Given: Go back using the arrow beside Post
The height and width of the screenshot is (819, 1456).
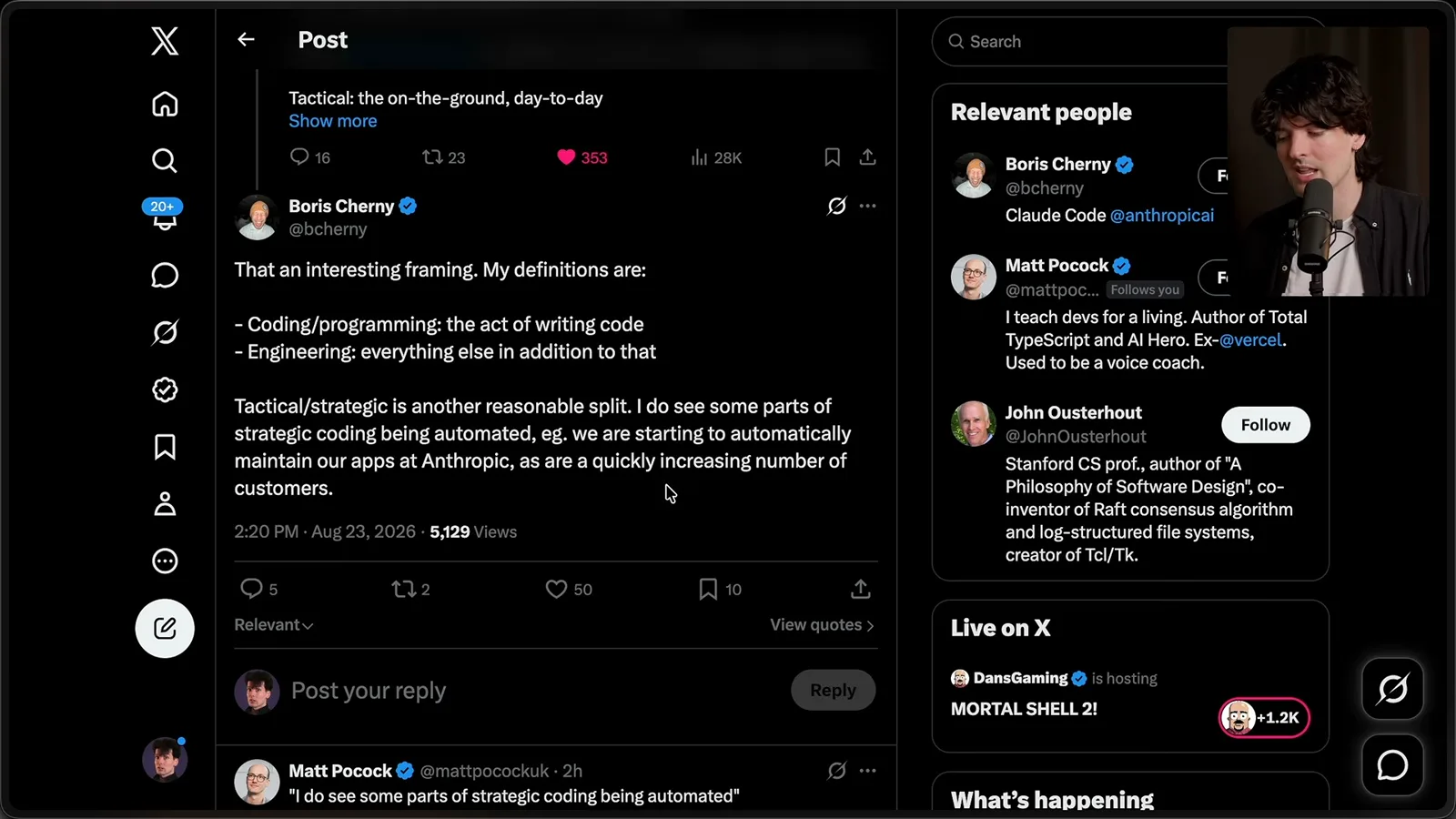Looking at the screenshot, I should pyautogui.click(x=246, y=39).
